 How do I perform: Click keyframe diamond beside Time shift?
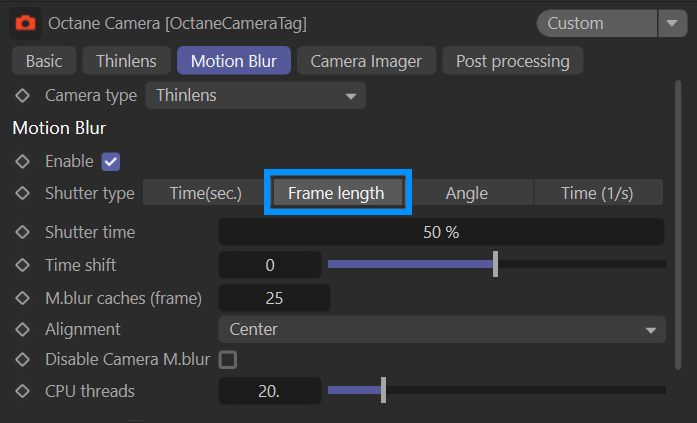tap(23, 265)
